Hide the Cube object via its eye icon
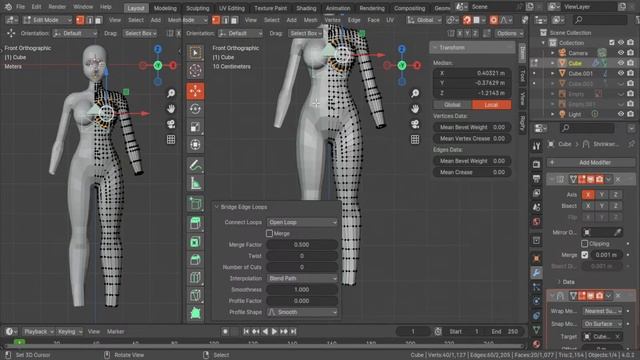 tap(621, 63)
